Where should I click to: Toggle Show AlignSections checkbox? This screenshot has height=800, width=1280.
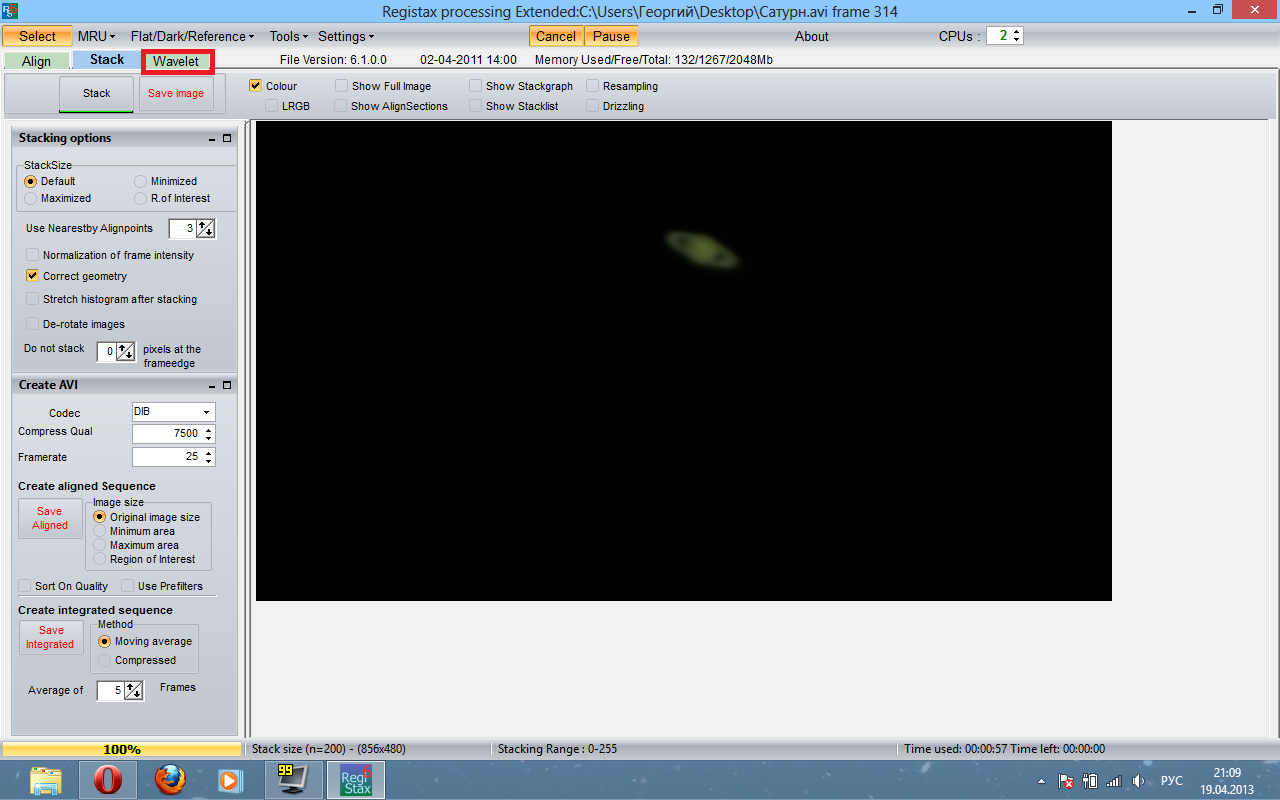341,105
